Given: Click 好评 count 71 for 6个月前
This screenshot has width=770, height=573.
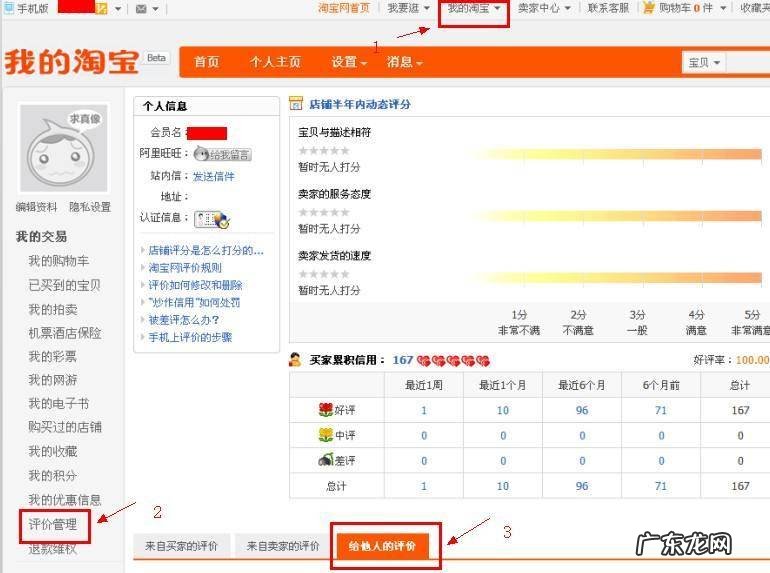Looking at the screenshot, I should pos(661,410).
